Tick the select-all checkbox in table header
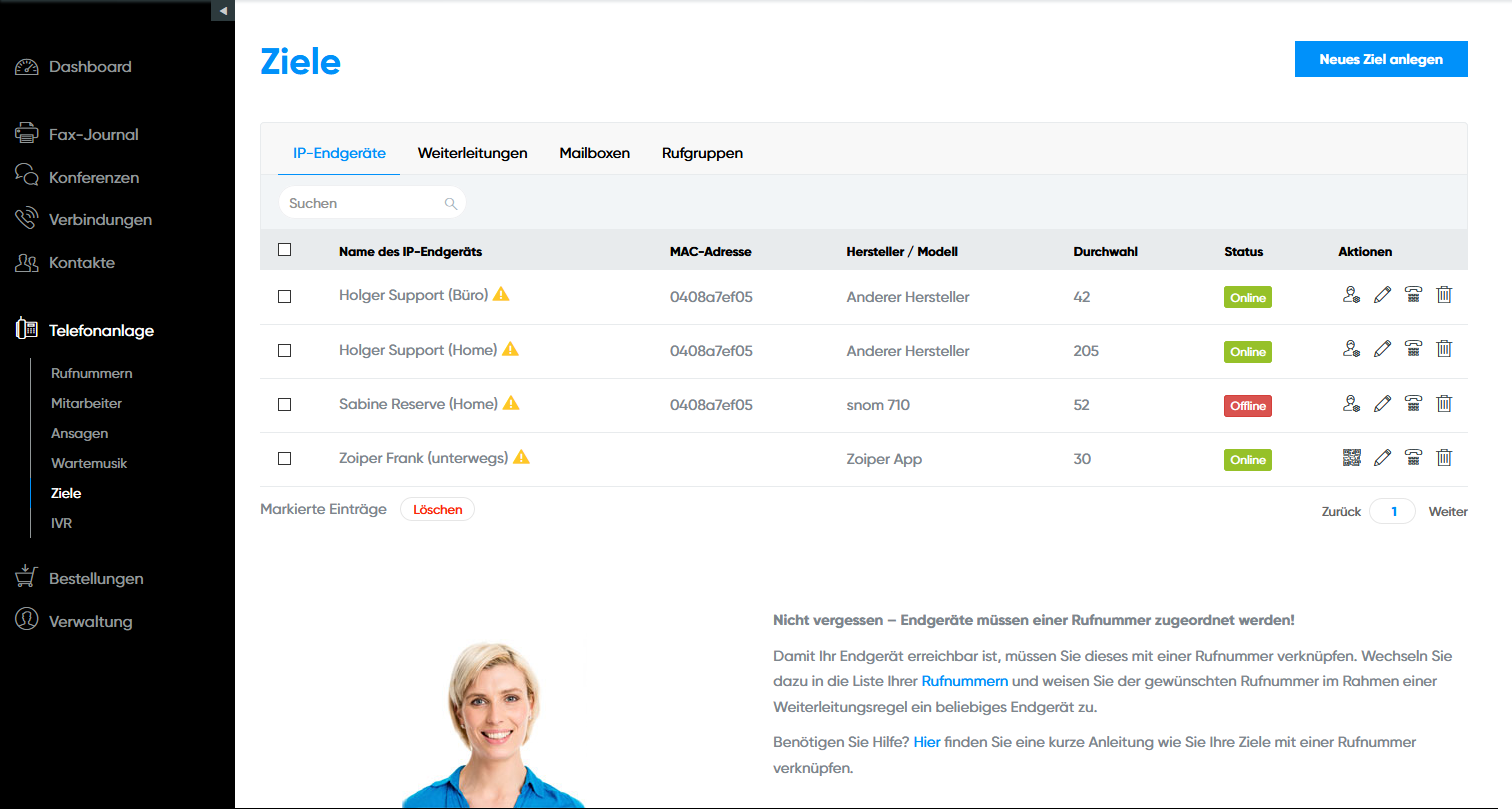 tap(284, 250)
